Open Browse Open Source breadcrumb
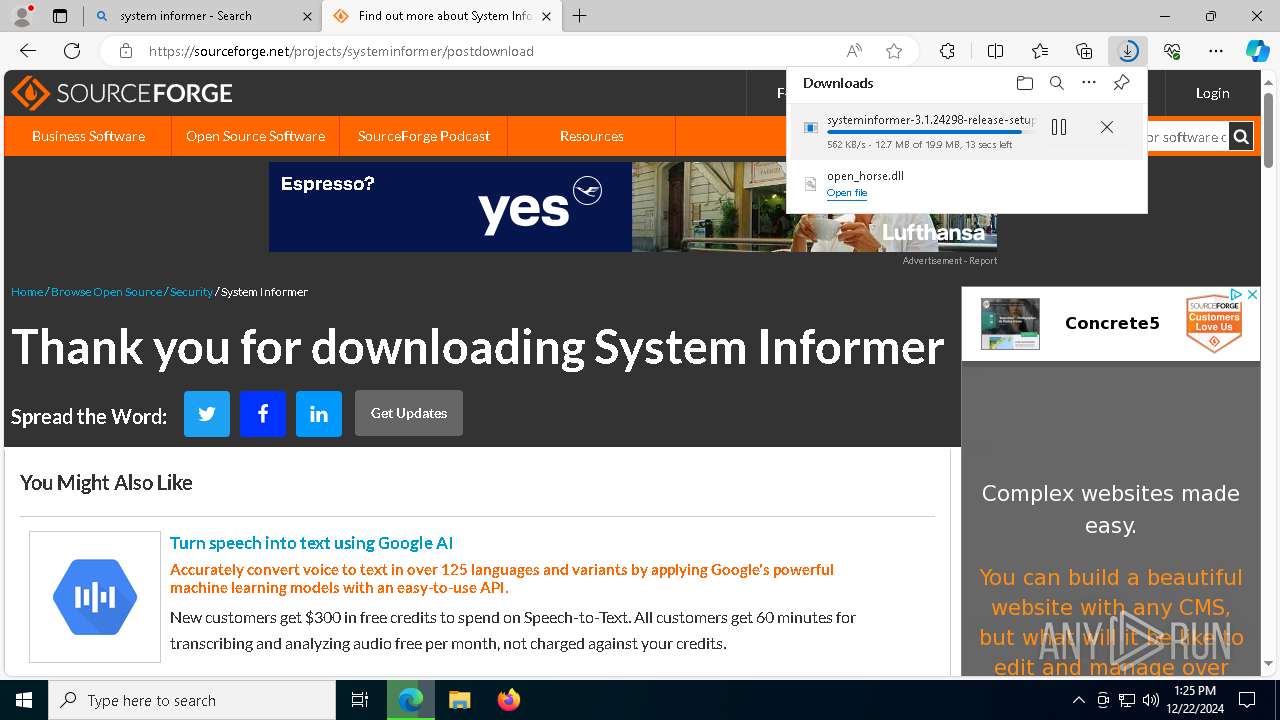This screenshot has height=720, width=1280. click(x=106, y=292)
